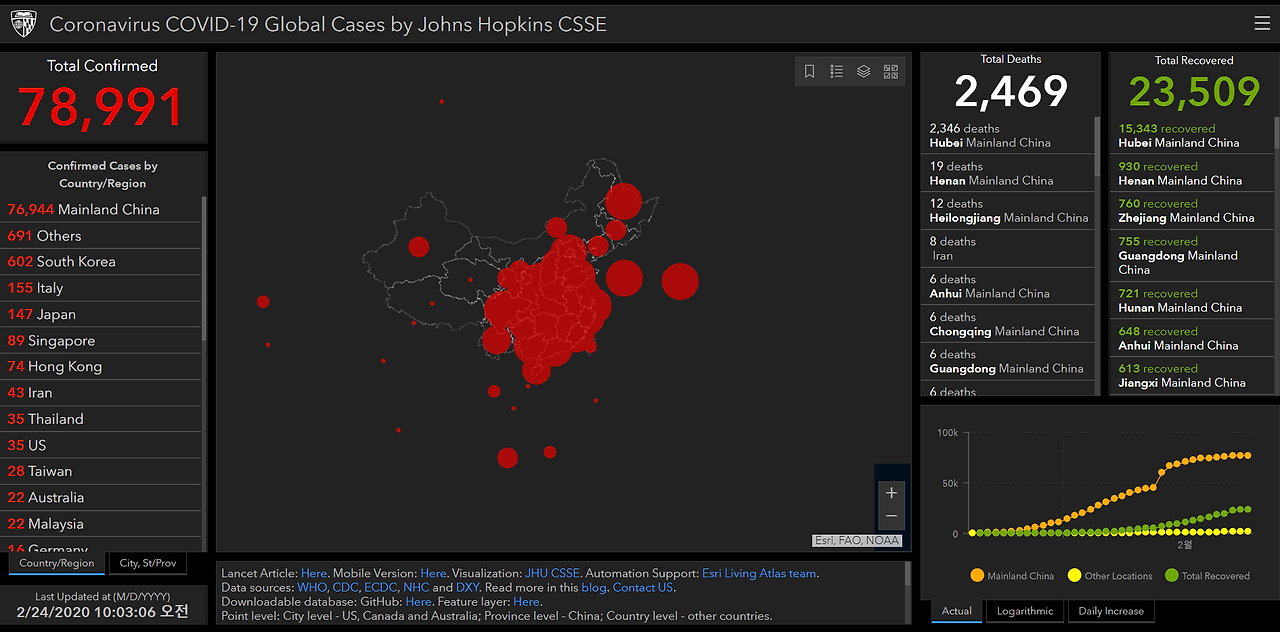Select 22 Malaysia row
Image resolution: width=1280 pixels, height=632 pixels.
click(101, 523)
